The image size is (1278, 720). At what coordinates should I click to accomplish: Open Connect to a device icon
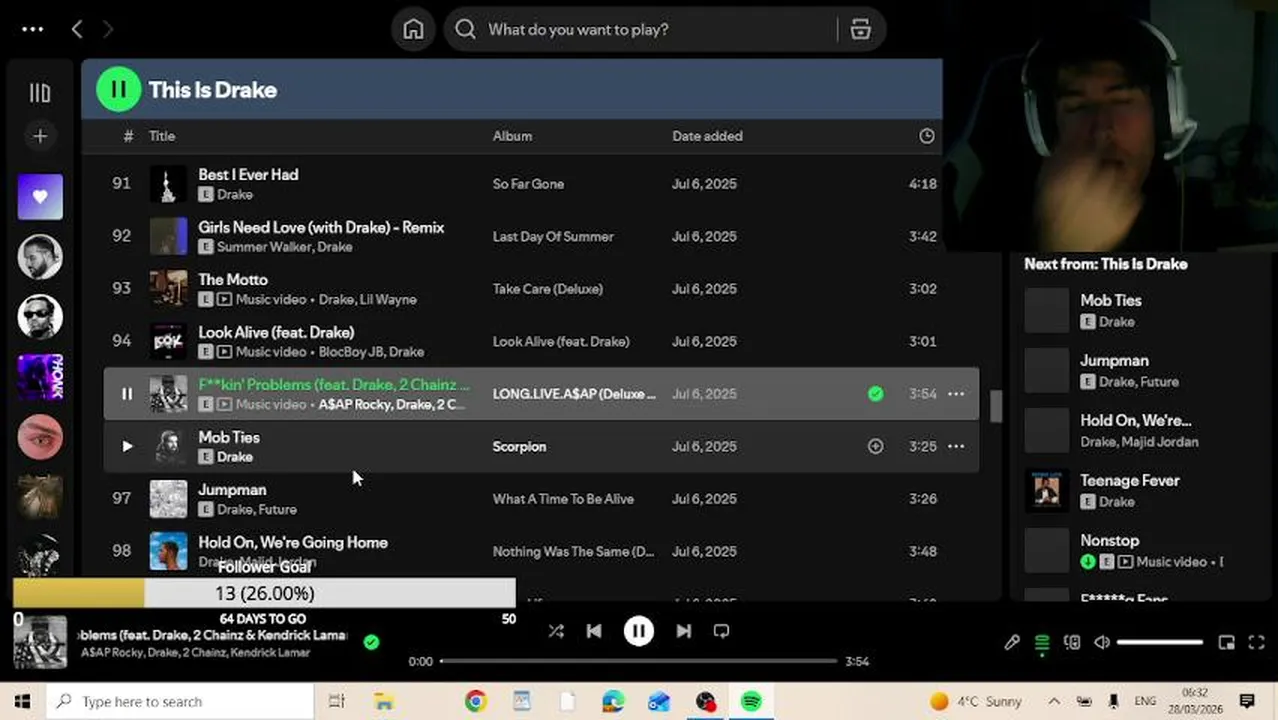click(x=1072, y=643)
